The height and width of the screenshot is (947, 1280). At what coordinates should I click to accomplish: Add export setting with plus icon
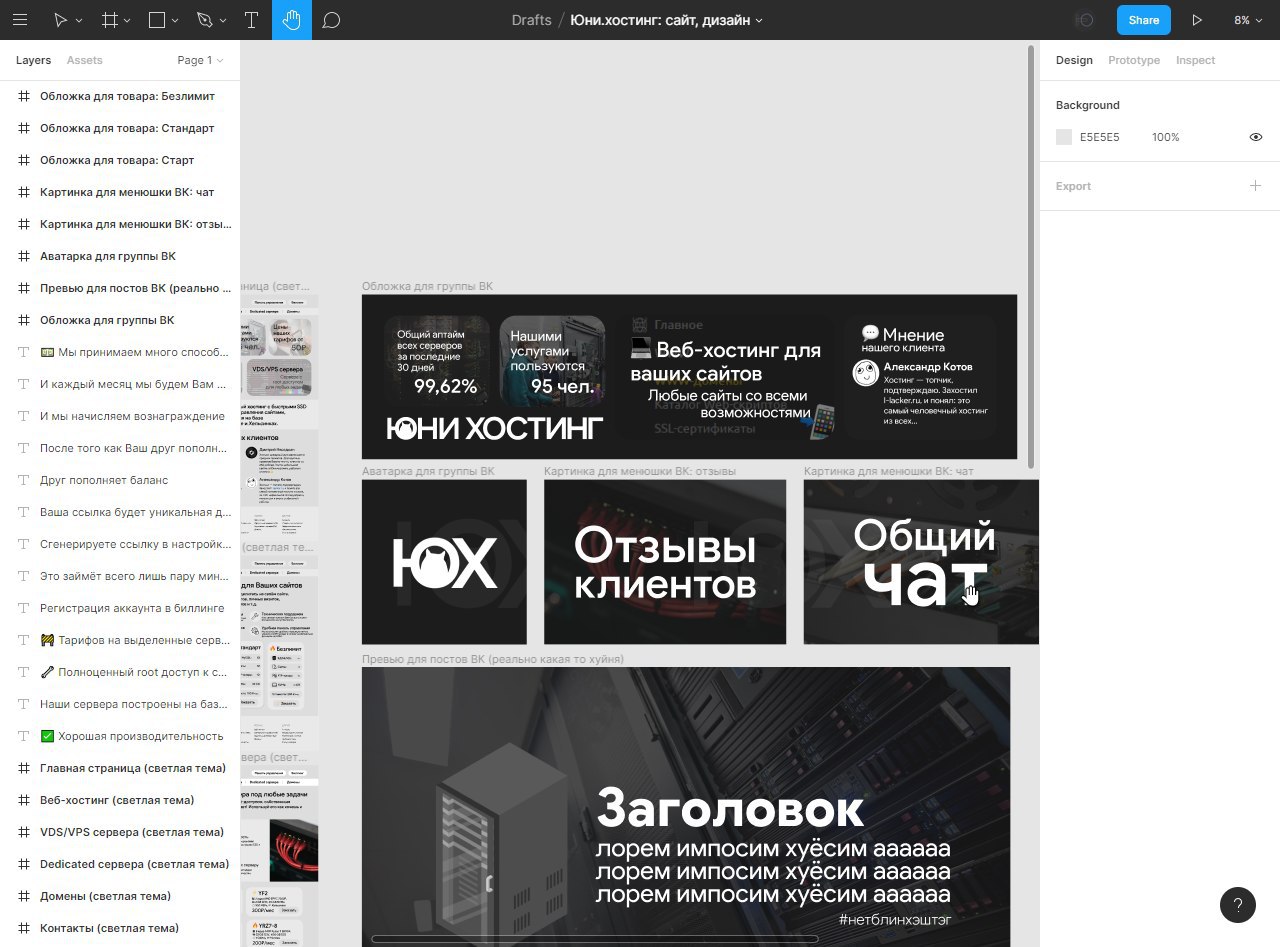click(1256, 186)
